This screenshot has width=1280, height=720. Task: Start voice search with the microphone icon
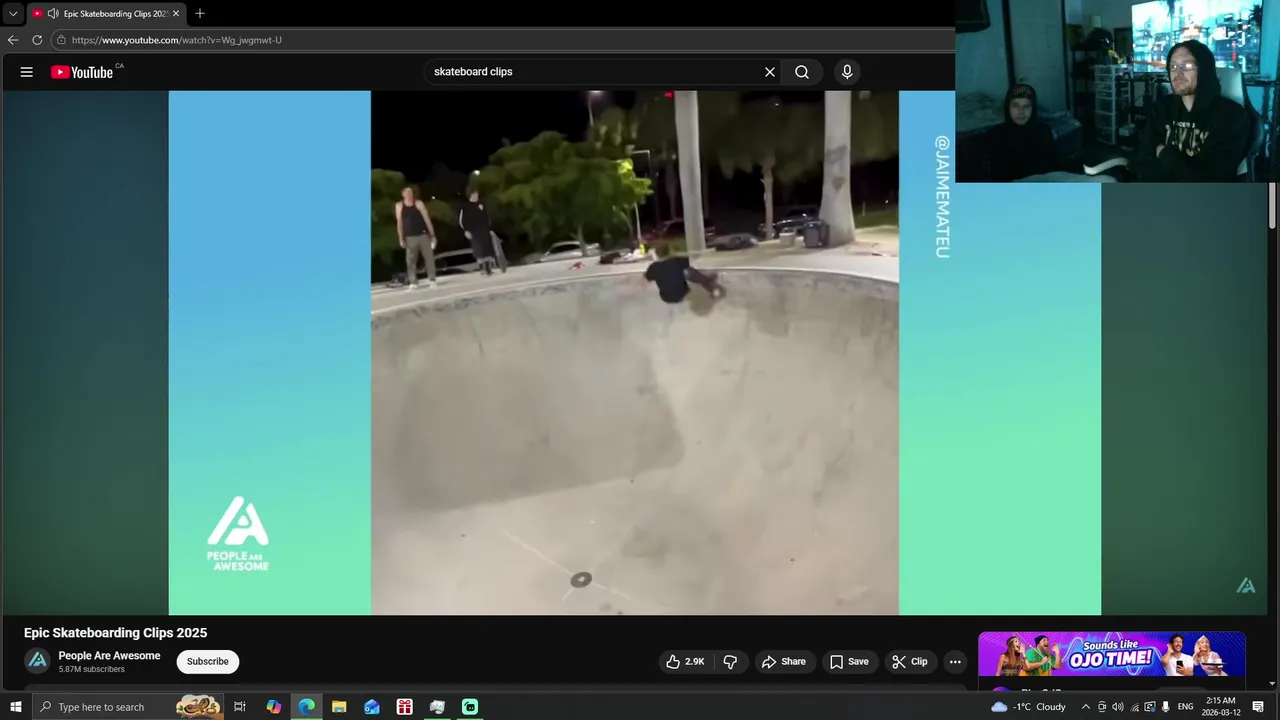click(847, 72)
